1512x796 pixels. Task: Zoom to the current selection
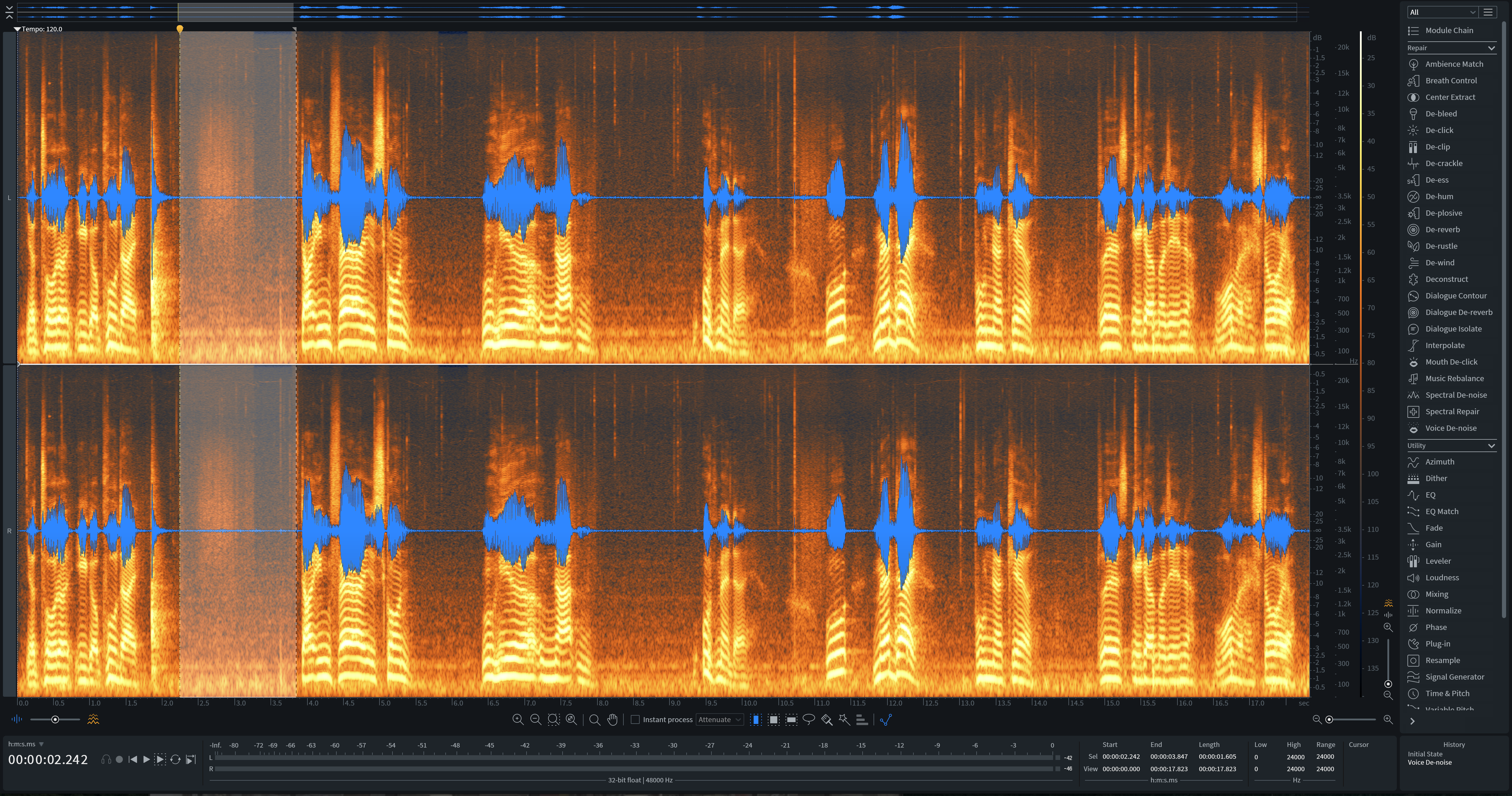click(x=553, y=720)
